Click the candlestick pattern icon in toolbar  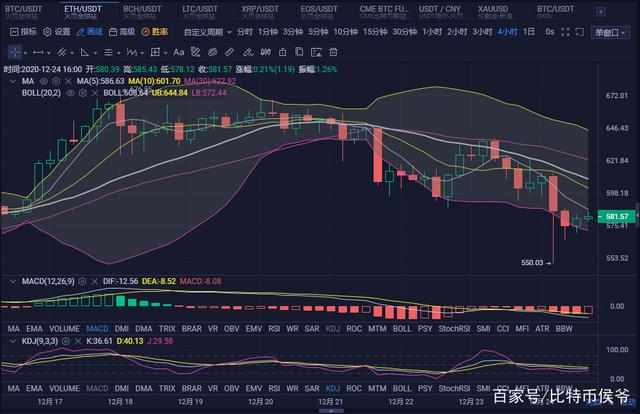point(266,52)
